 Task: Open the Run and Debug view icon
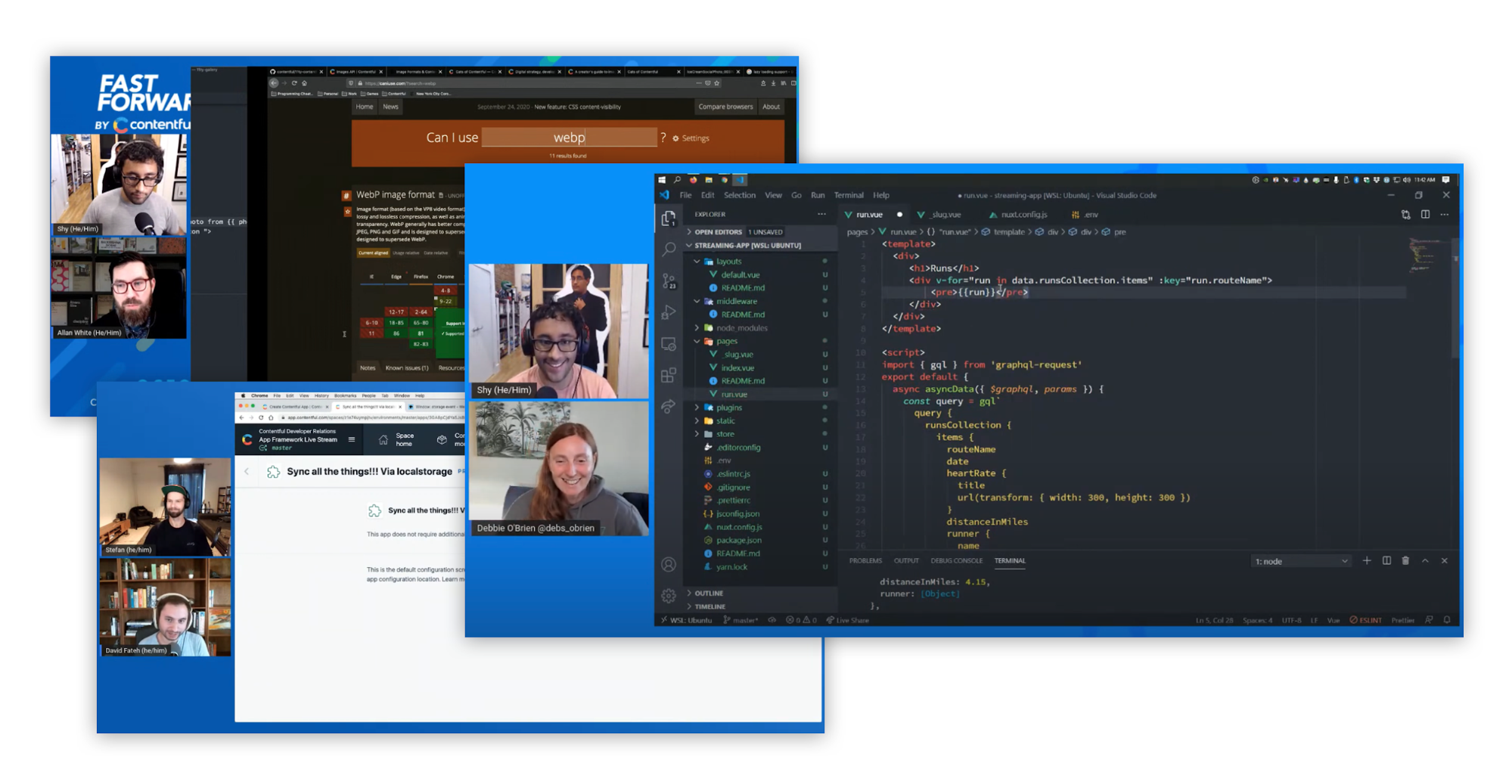pos(669,312)
